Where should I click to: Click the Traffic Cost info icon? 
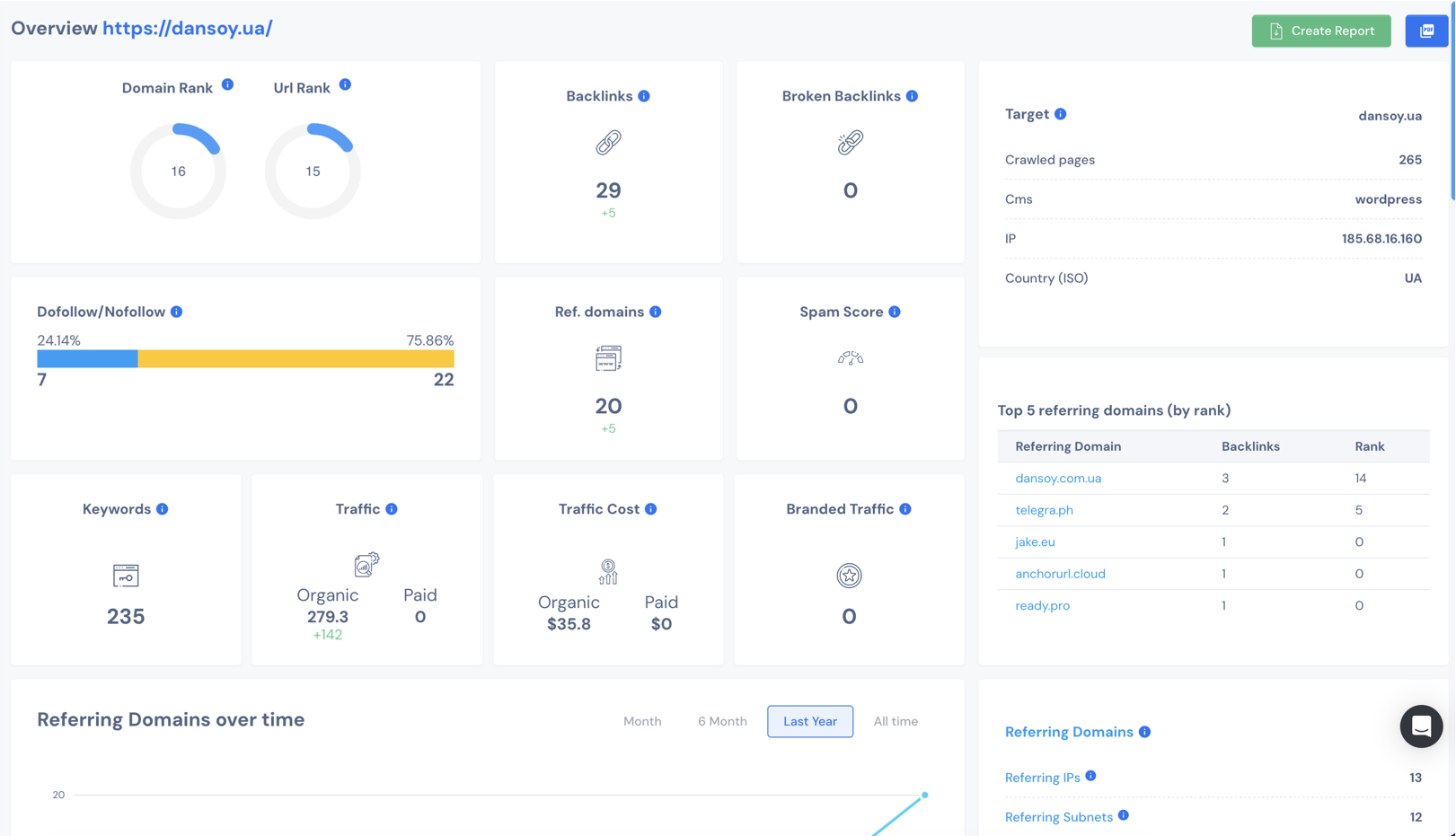[651, 509]
